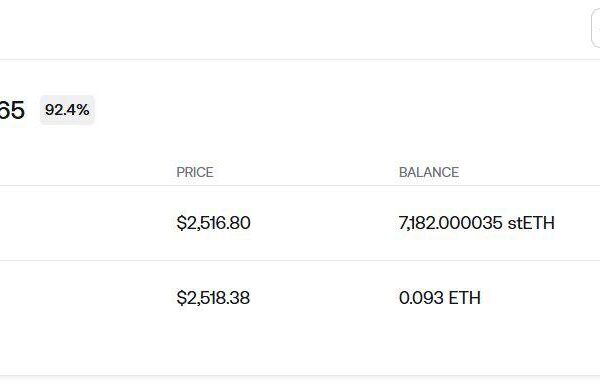Click the letter B in BALANCE header
Viewport: 600px width, 387px height.
pyautogui.click(x=403, y=172)
